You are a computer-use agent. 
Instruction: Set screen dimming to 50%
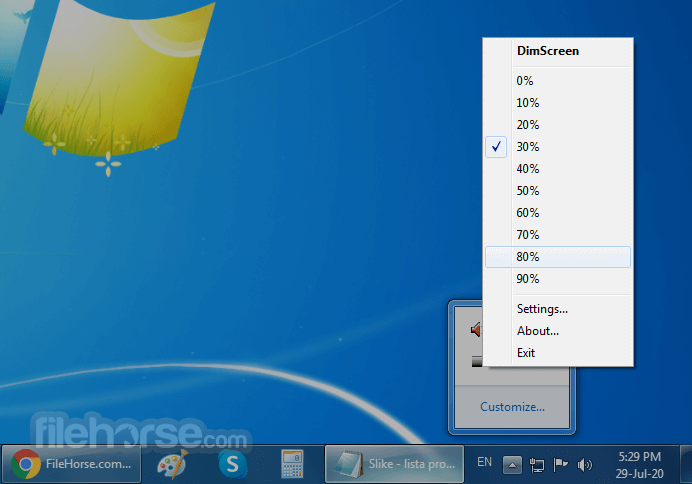(x=557, y=191)
